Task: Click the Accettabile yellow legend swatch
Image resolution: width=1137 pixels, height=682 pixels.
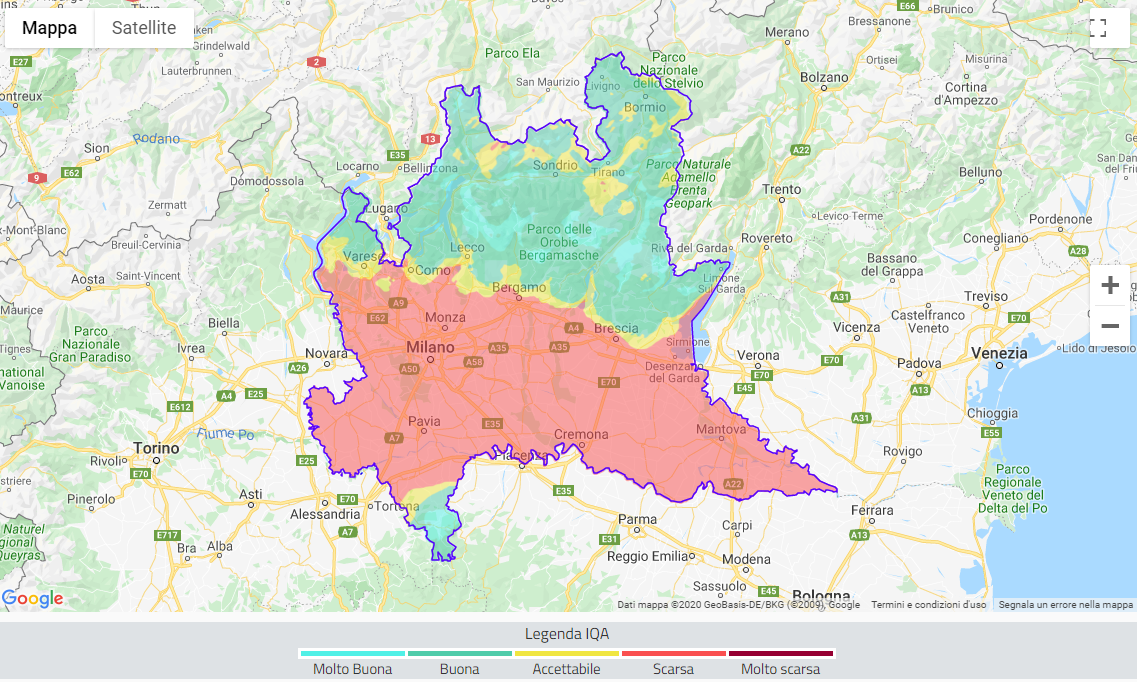Action: coord(566,654)
